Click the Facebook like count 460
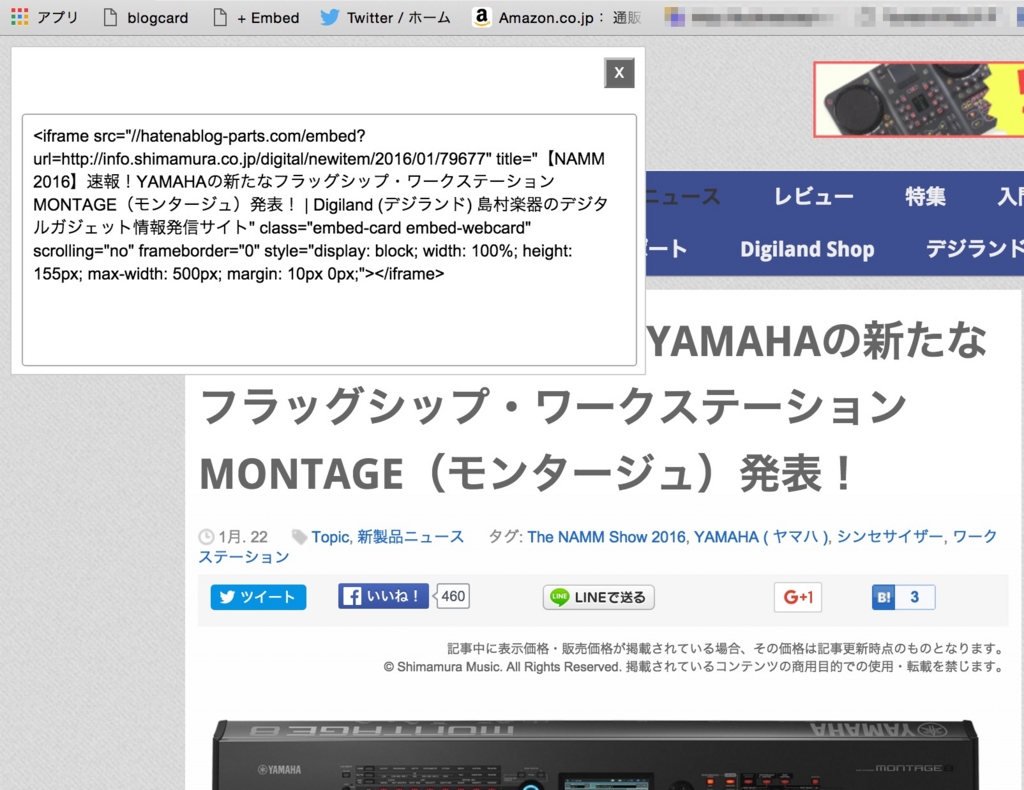Screen dimensions: 1024x790 coord(453,596)
